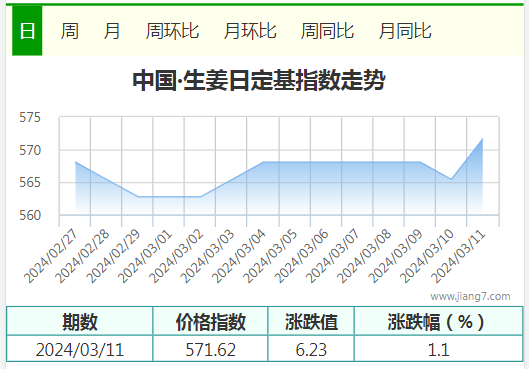Screen dimensions: 529x369
Task: Open the www.jiang7.com watermark link
Action: (x=470, y=296)
